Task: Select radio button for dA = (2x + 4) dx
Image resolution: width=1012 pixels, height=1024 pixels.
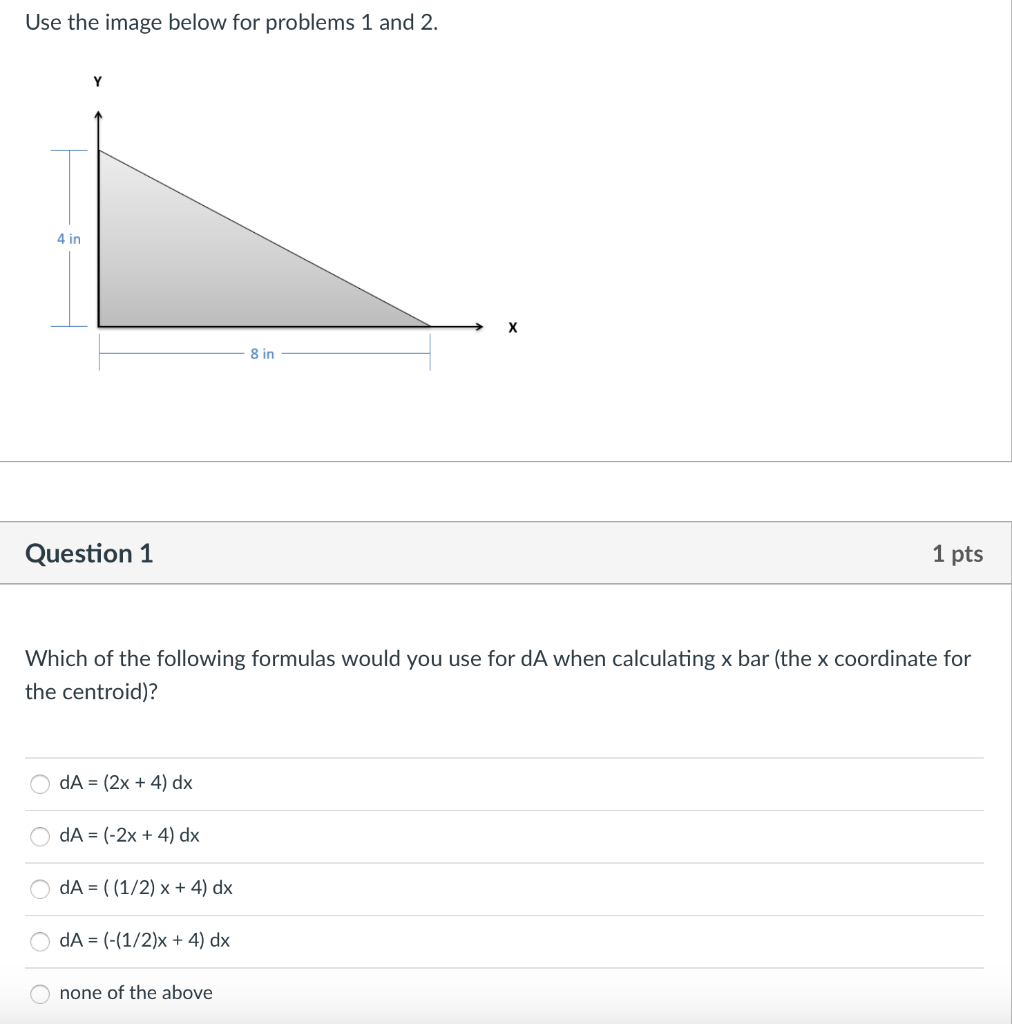Action: click(40, 784)
